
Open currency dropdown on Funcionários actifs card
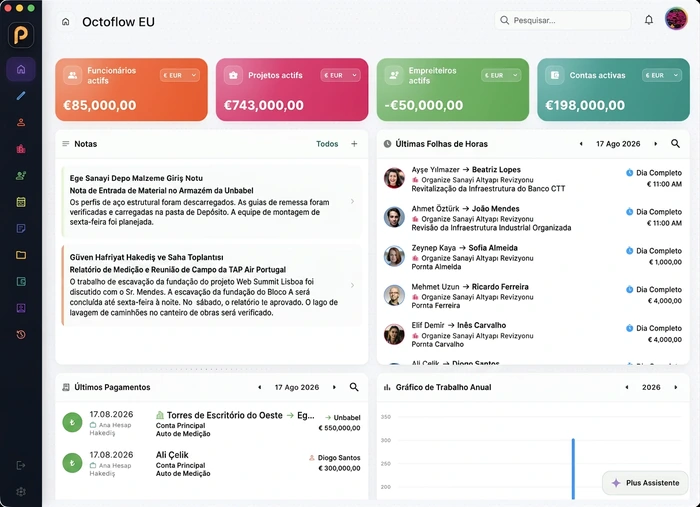180,75
